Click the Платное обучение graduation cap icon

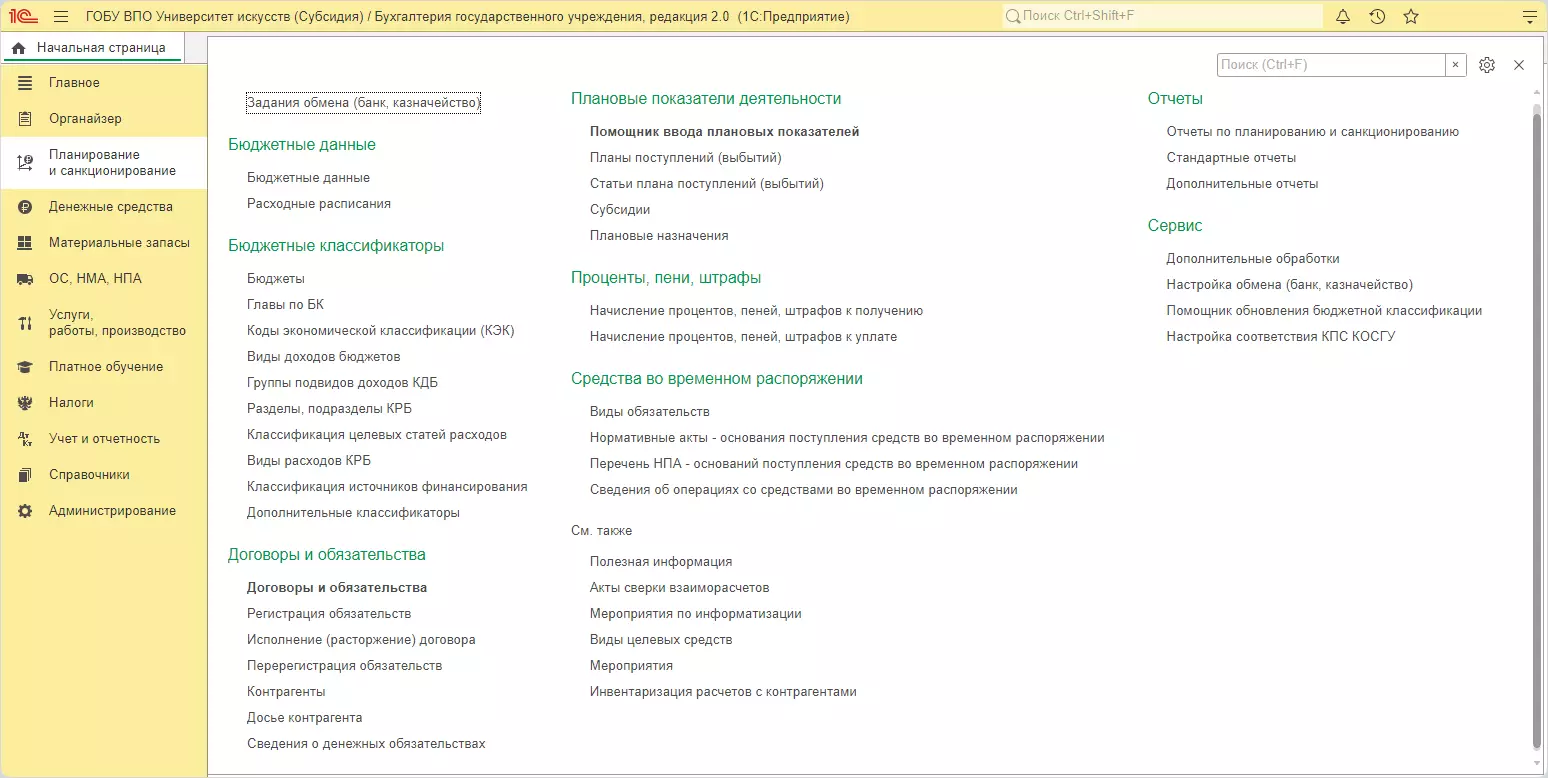pos(25,367)
